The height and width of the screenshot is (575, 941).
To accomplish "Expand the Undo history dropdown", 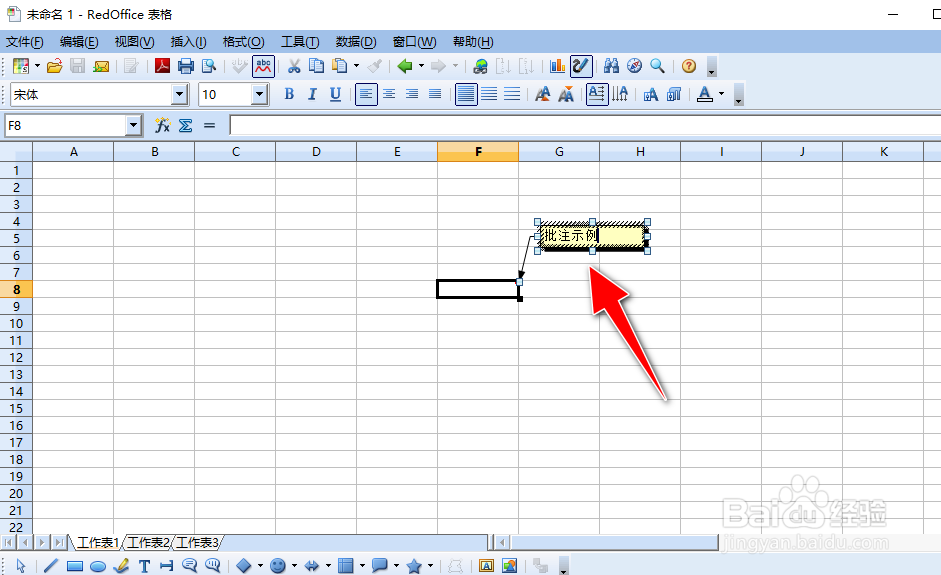I will pos(421,66).
